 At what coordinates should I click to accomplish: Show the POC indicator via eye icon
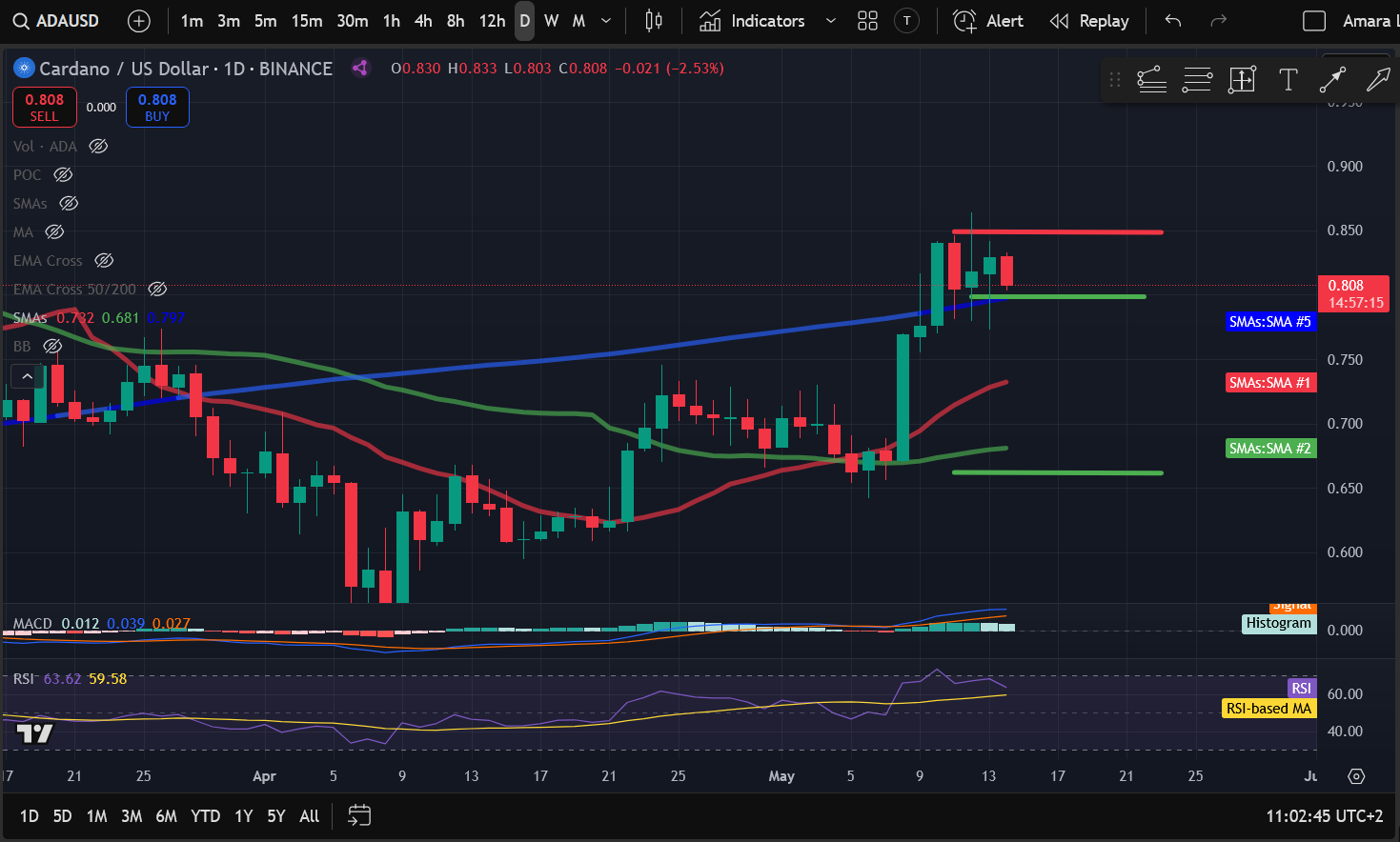coord(63,174)
